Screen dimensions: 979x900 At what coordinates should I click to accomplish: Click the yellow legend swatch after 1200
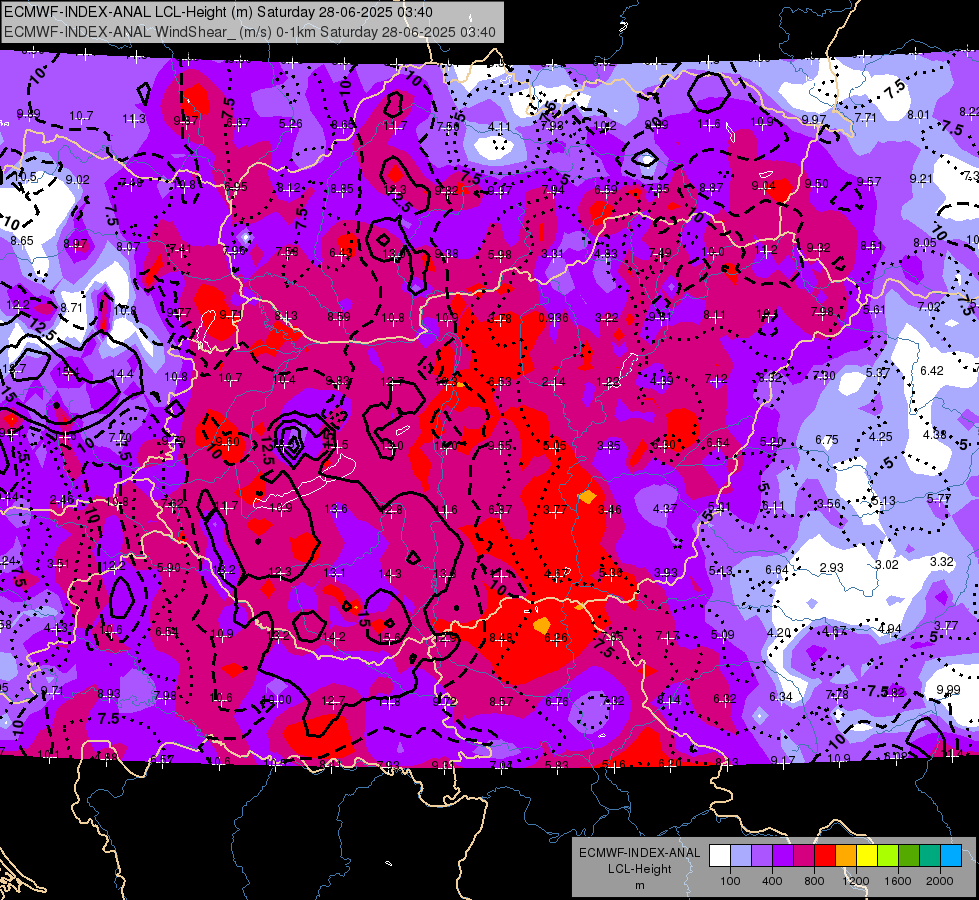[867, 856]
